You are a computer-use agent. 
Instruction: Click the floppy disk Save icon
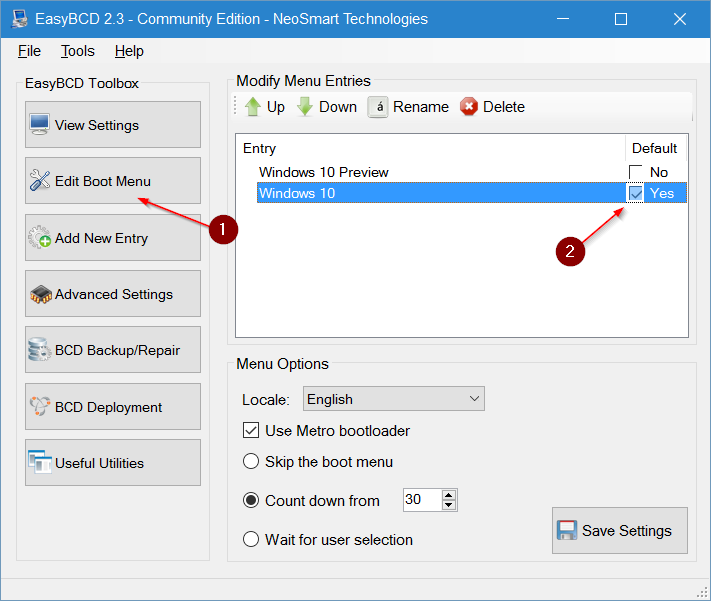click(x=567, y=530)
